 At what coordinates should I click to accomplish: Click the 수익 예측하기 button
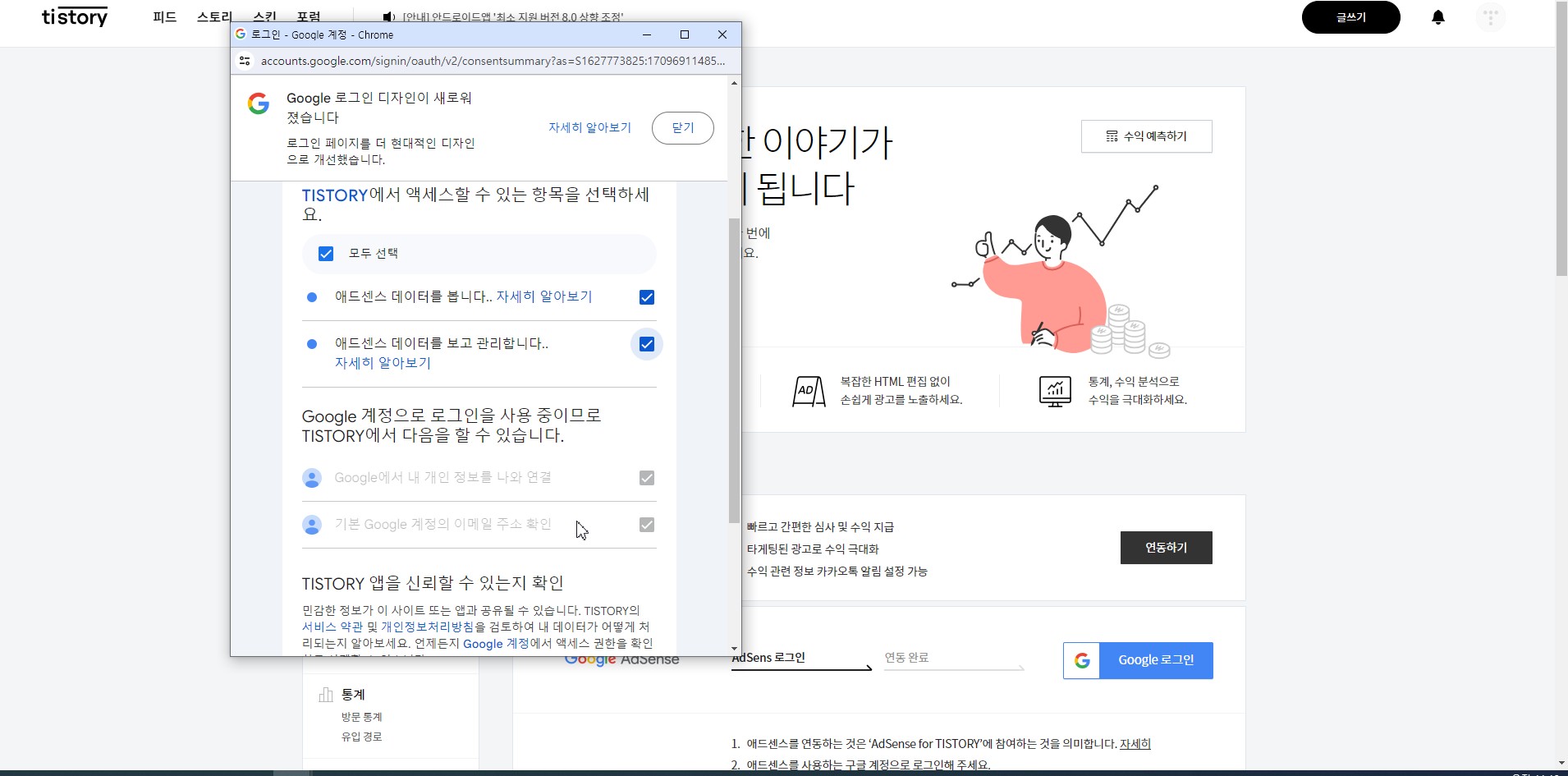click(1147, 136)
